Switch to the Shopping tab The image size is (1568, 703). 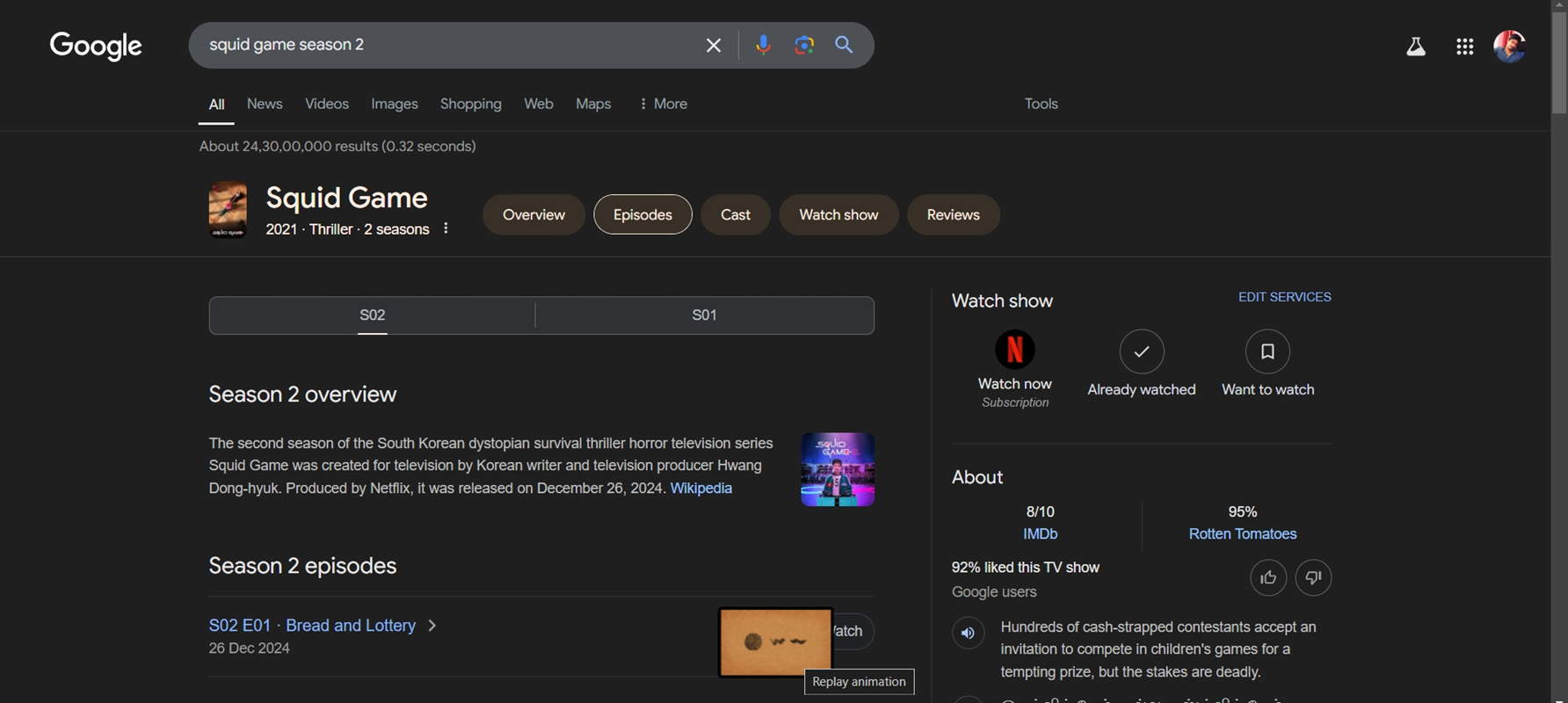(471, 104)
